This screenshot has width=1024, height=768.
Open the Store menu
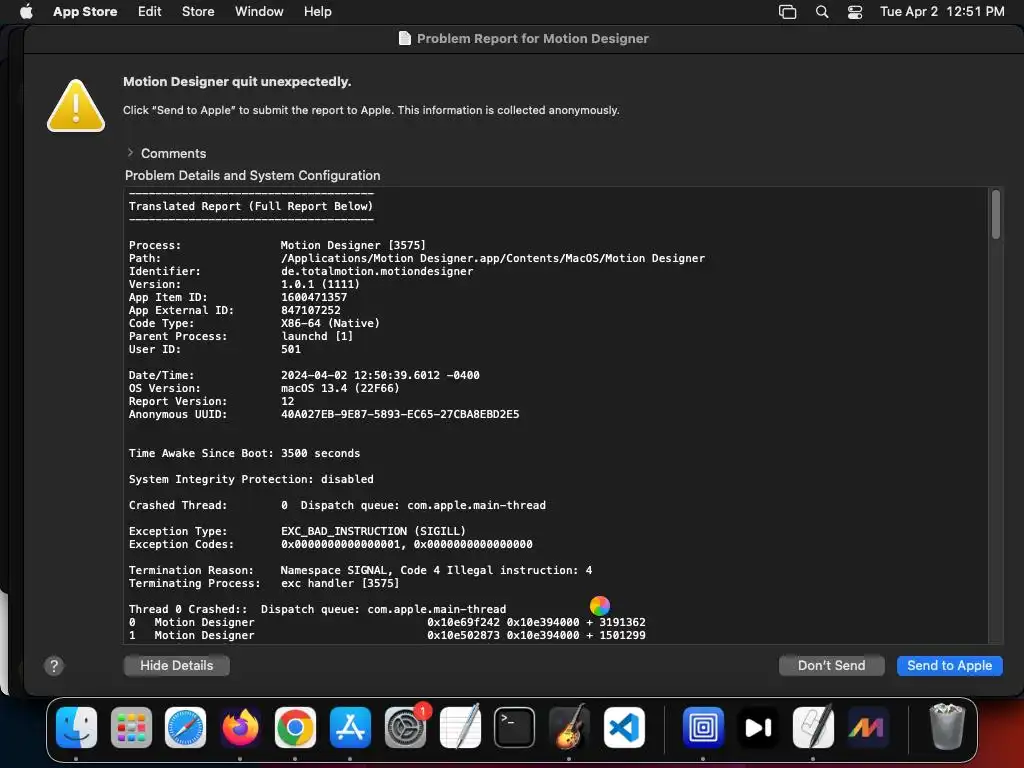(198, 12)
